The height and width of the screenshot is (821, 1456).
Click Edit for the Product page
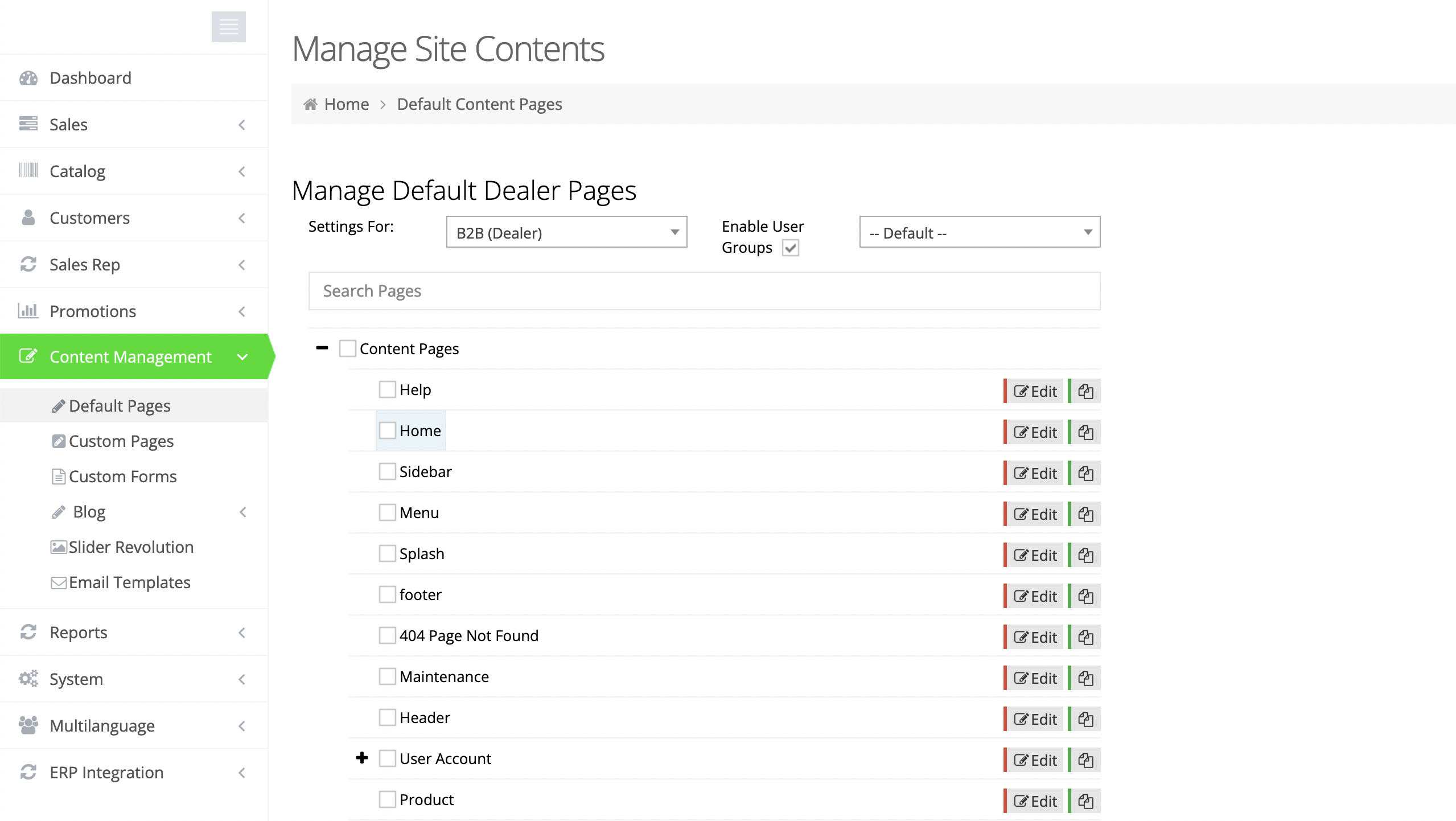click(x=1034, y=801)
